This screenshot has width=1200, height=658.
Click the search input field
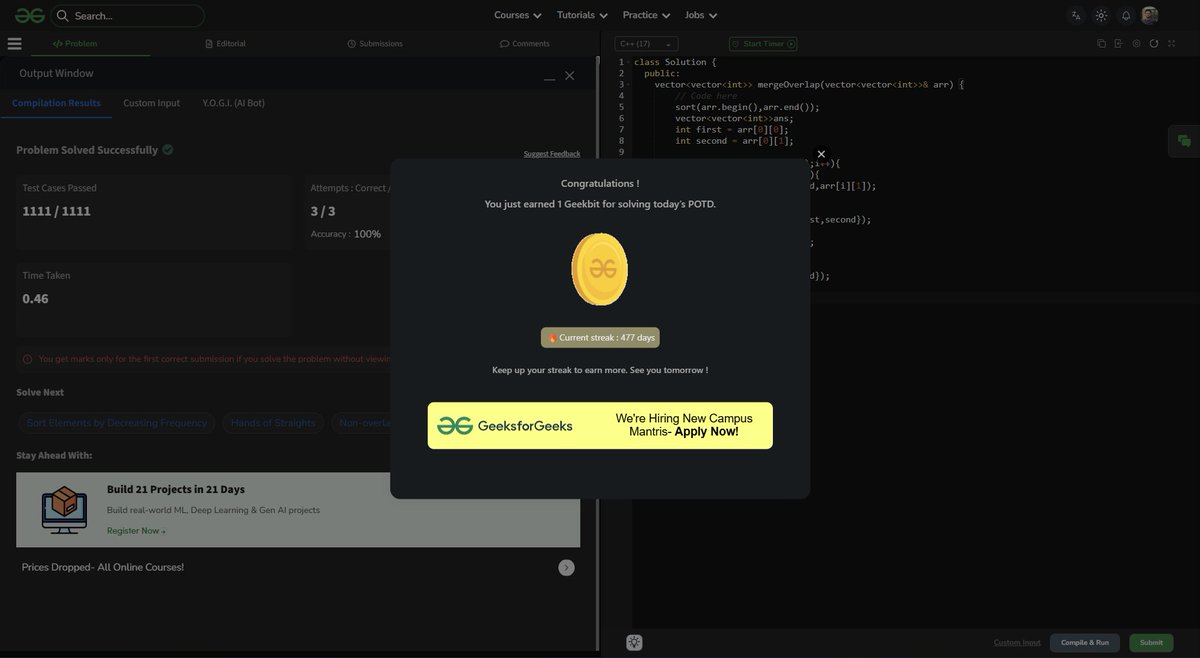[x=128, y=16]
